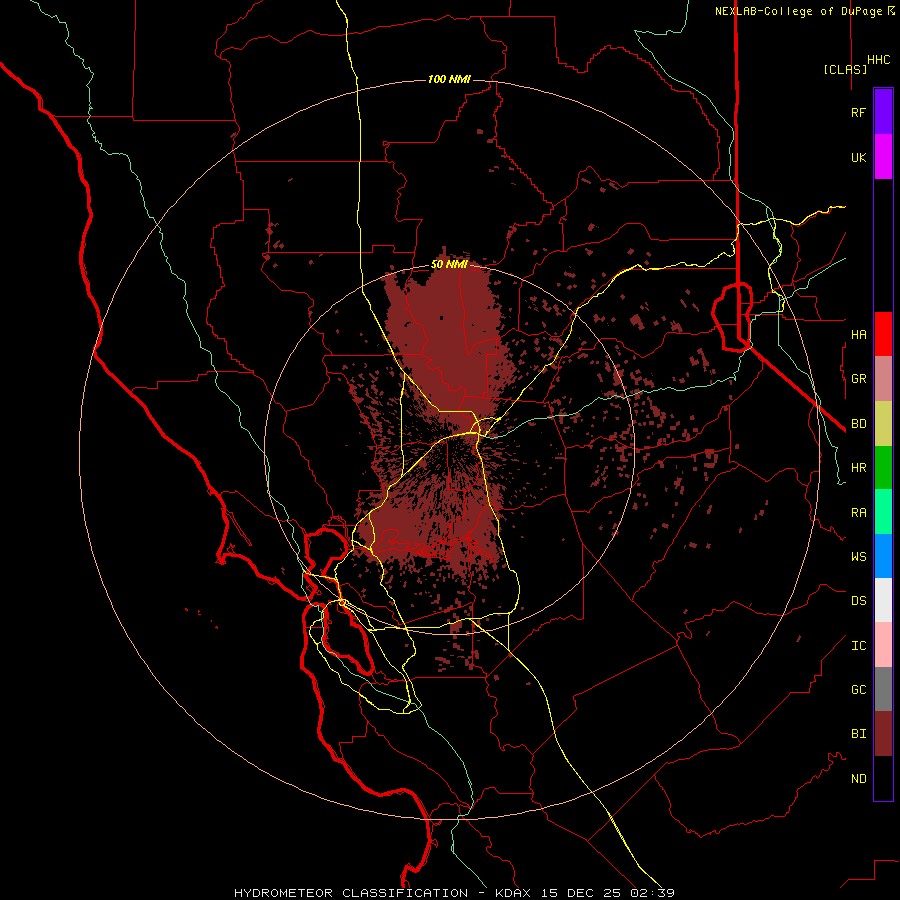Click the GC gray color swatch
The width and height of the screenshot is (900, 900).
[883, 689]
